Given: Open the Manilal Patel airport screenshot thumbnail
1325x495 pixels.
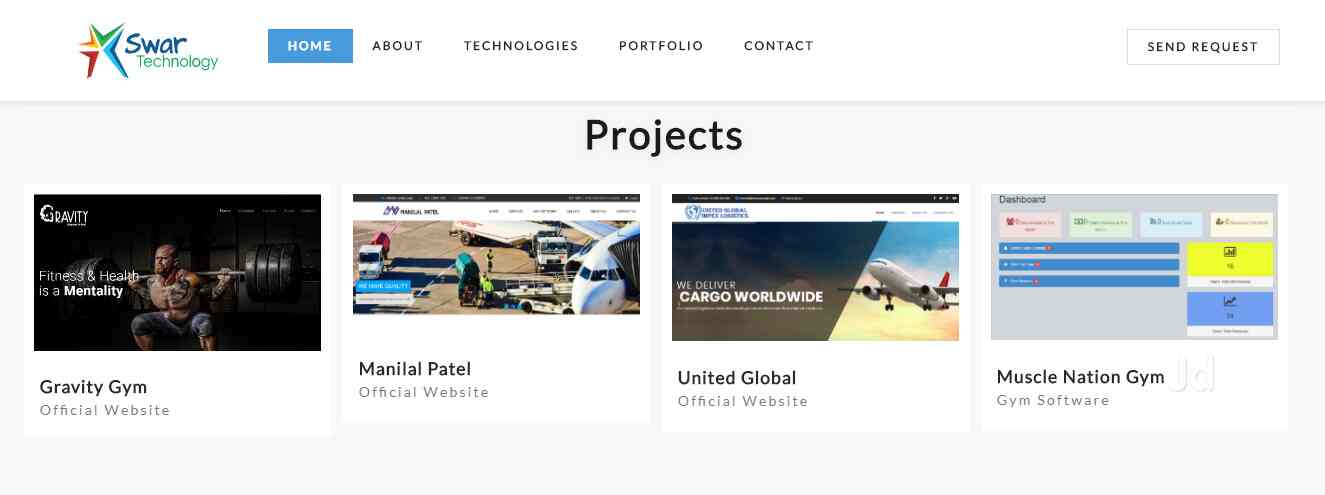Looking at the screenshot, I should (496, 254).
